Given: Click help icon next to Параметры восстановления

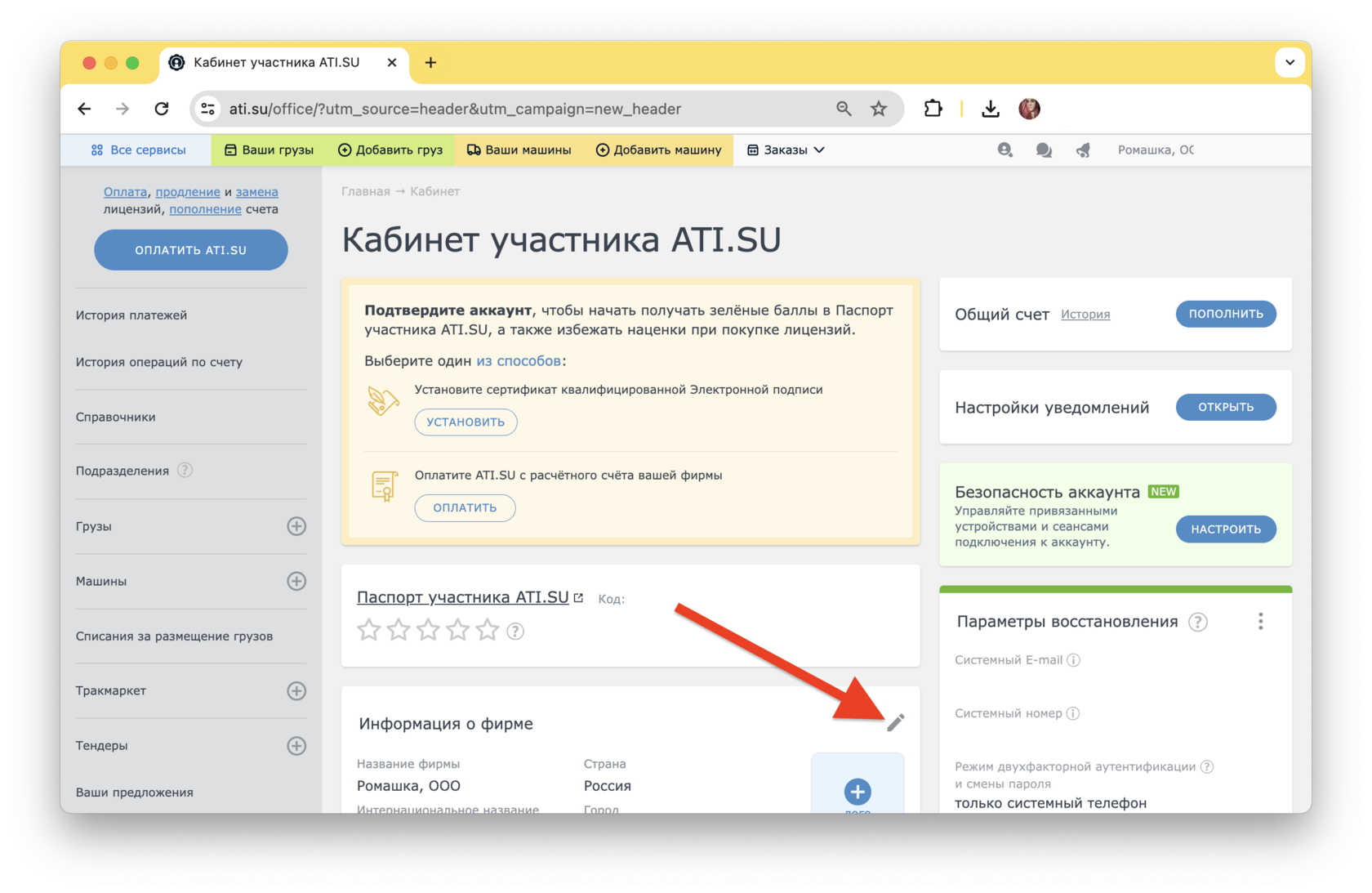Looking at the screenshot, I should point(1198,623).
